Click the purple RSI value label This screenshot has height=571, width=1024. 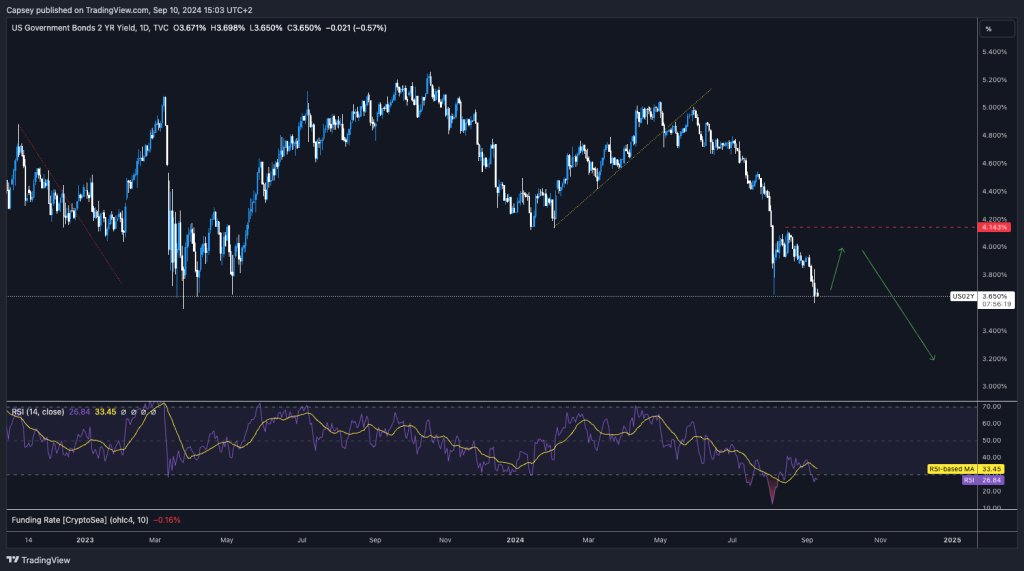(968, 479)
